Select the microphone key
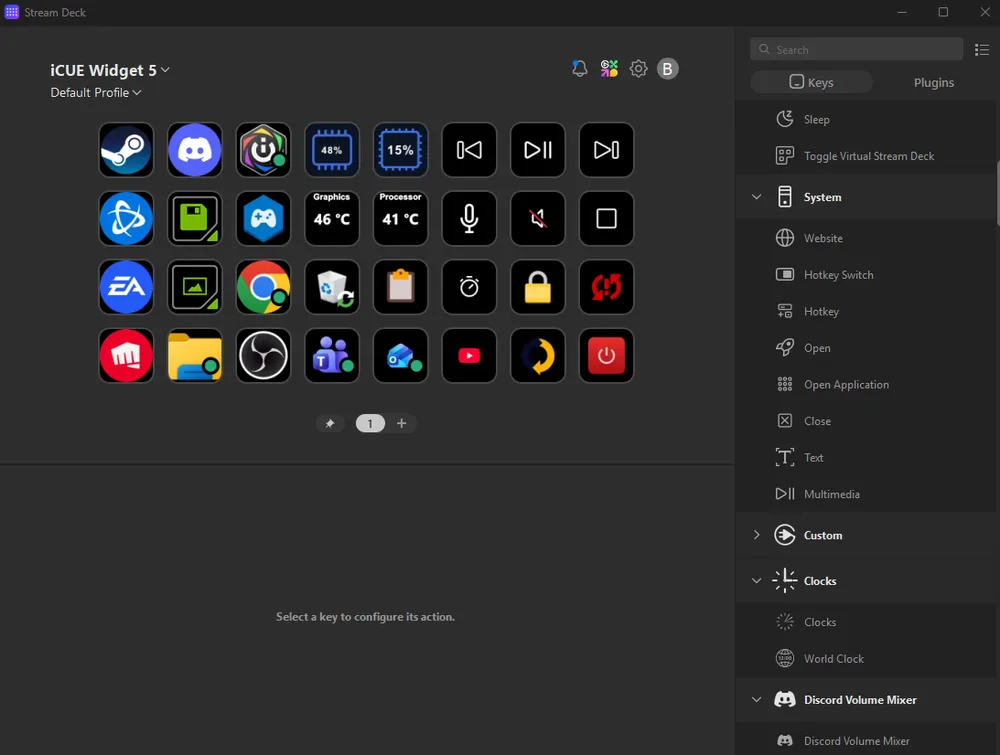The height and width of the screenshot is (755, 1000). click(469, 219)
